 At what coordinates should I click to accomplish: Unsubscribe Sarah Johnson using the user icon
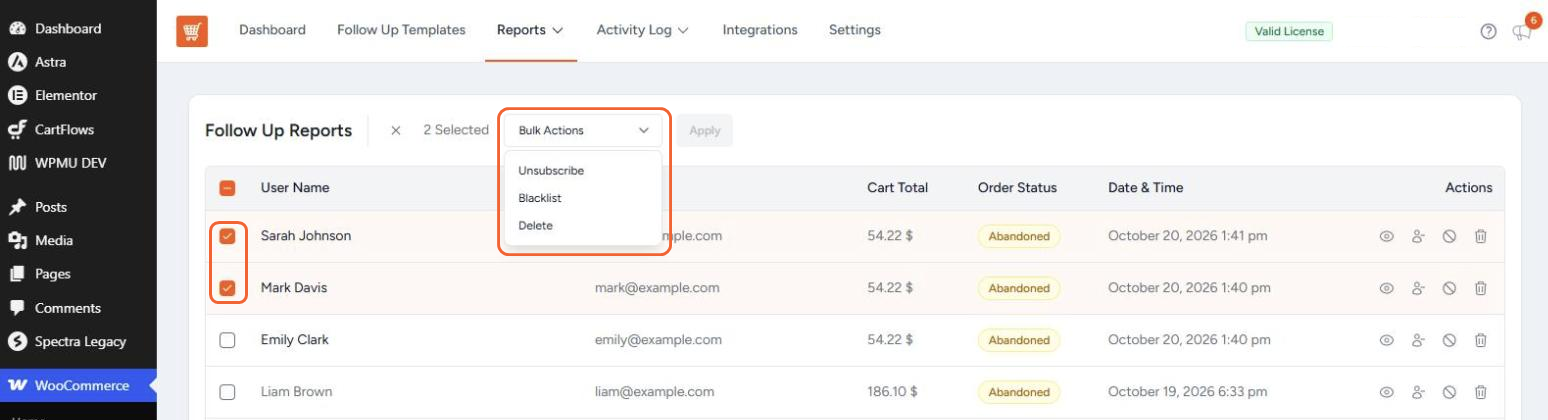tap(1417, 236)
